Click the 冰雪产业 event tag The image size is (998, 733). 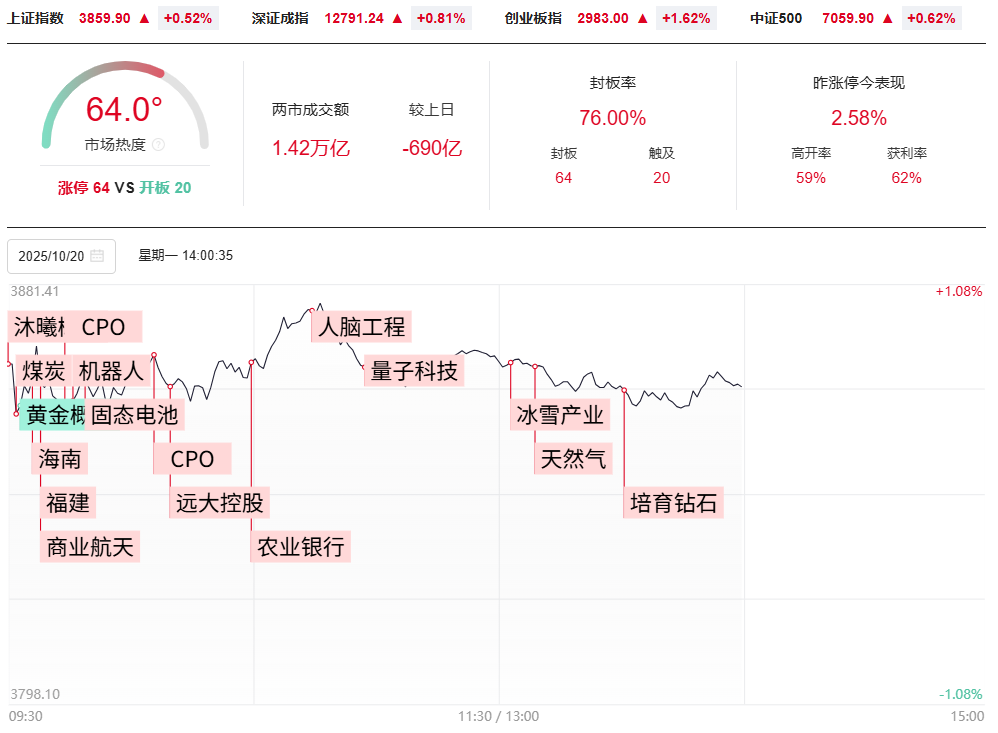coord(560,415)
